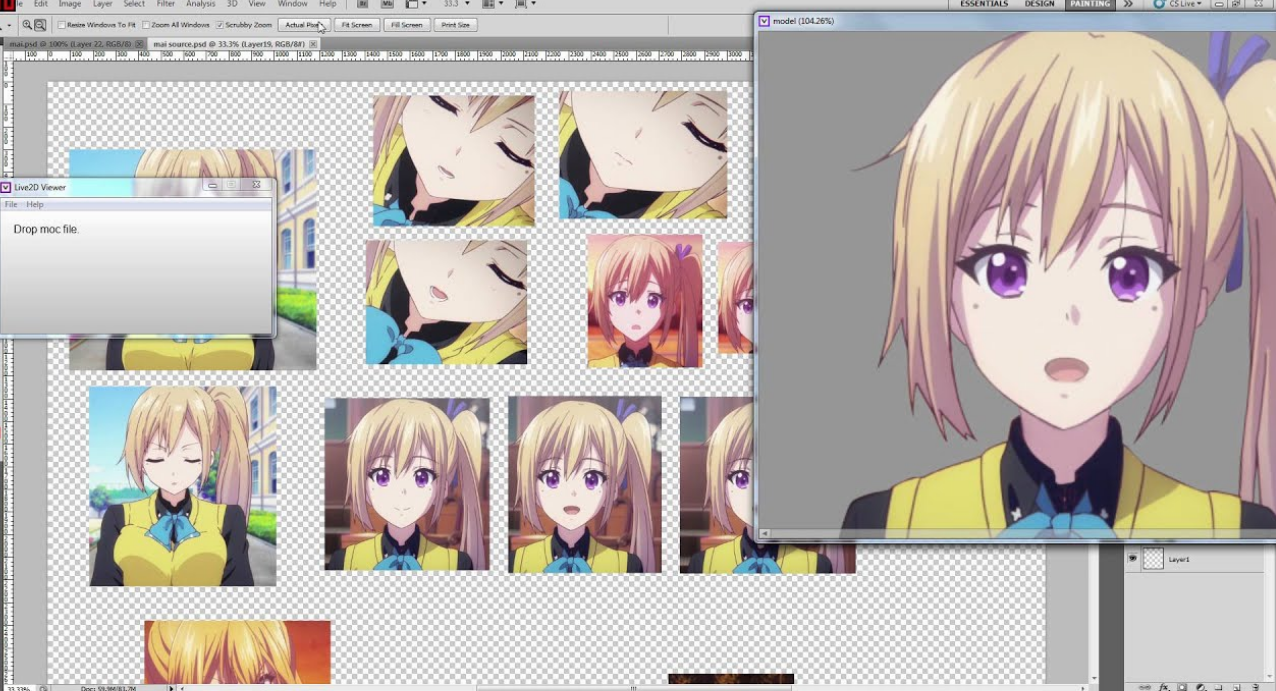Click the link layers icon in Layers panel
The height and width of the screenshot is (691, 1276).
point(1145,687)
